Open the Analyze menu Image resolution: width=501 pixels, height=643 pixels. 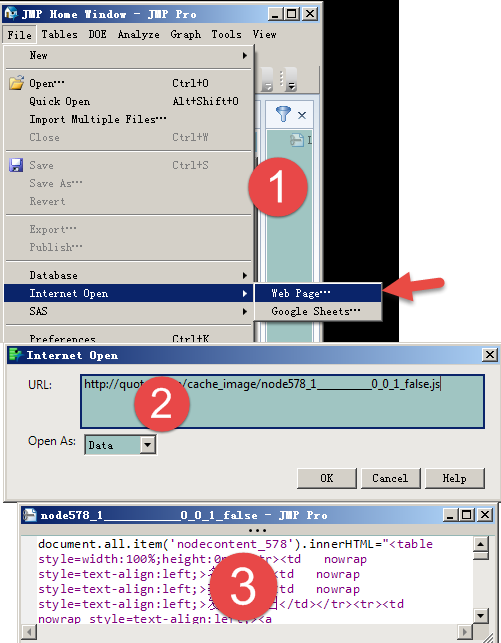pos(139,34)
